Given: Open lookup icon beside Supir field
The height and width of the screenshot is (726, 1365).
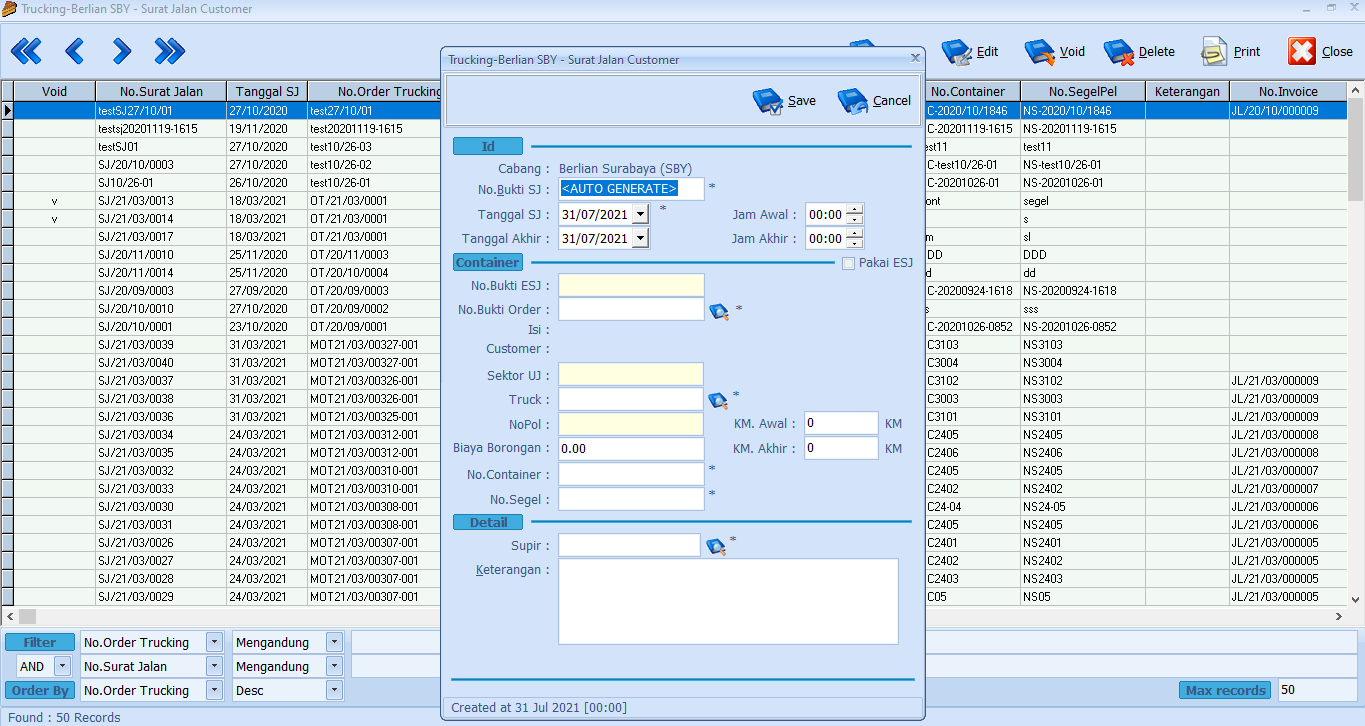Looking at the screenshot, I should 716,547.
